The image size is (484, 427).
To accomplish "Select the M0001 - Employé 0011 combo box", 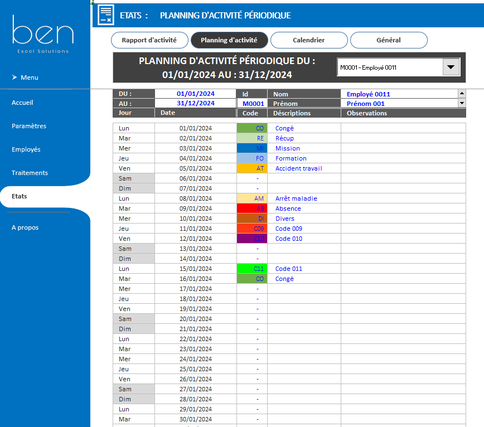I will tap(399, 67).
